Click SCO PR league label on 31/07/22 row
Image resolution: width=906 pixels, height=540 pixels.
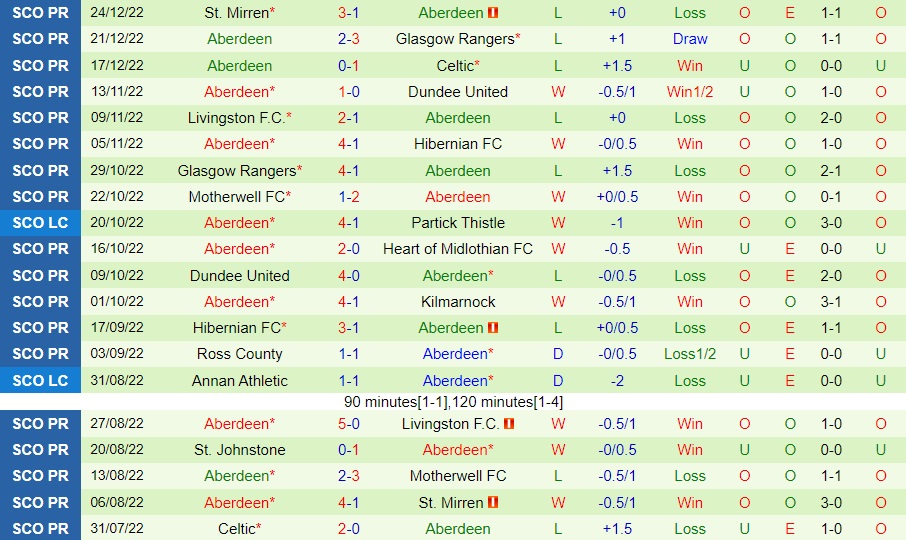pos(40,528)
